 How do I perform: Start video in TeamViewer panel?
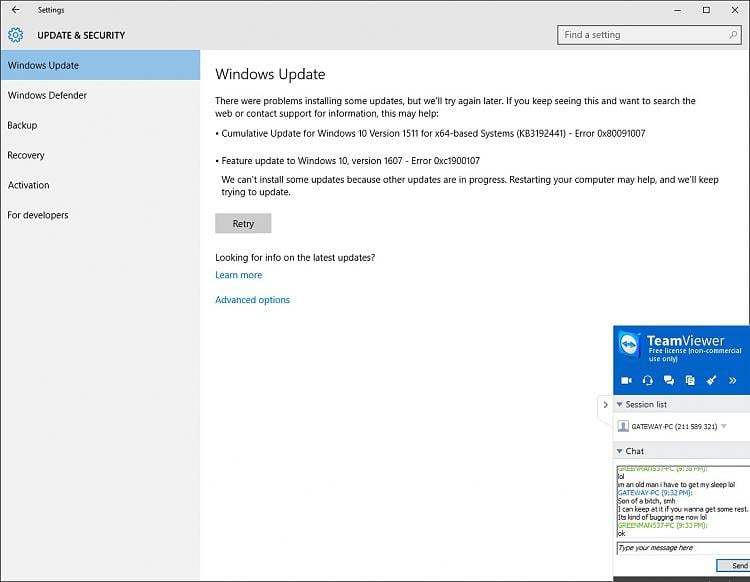(626, 381)
